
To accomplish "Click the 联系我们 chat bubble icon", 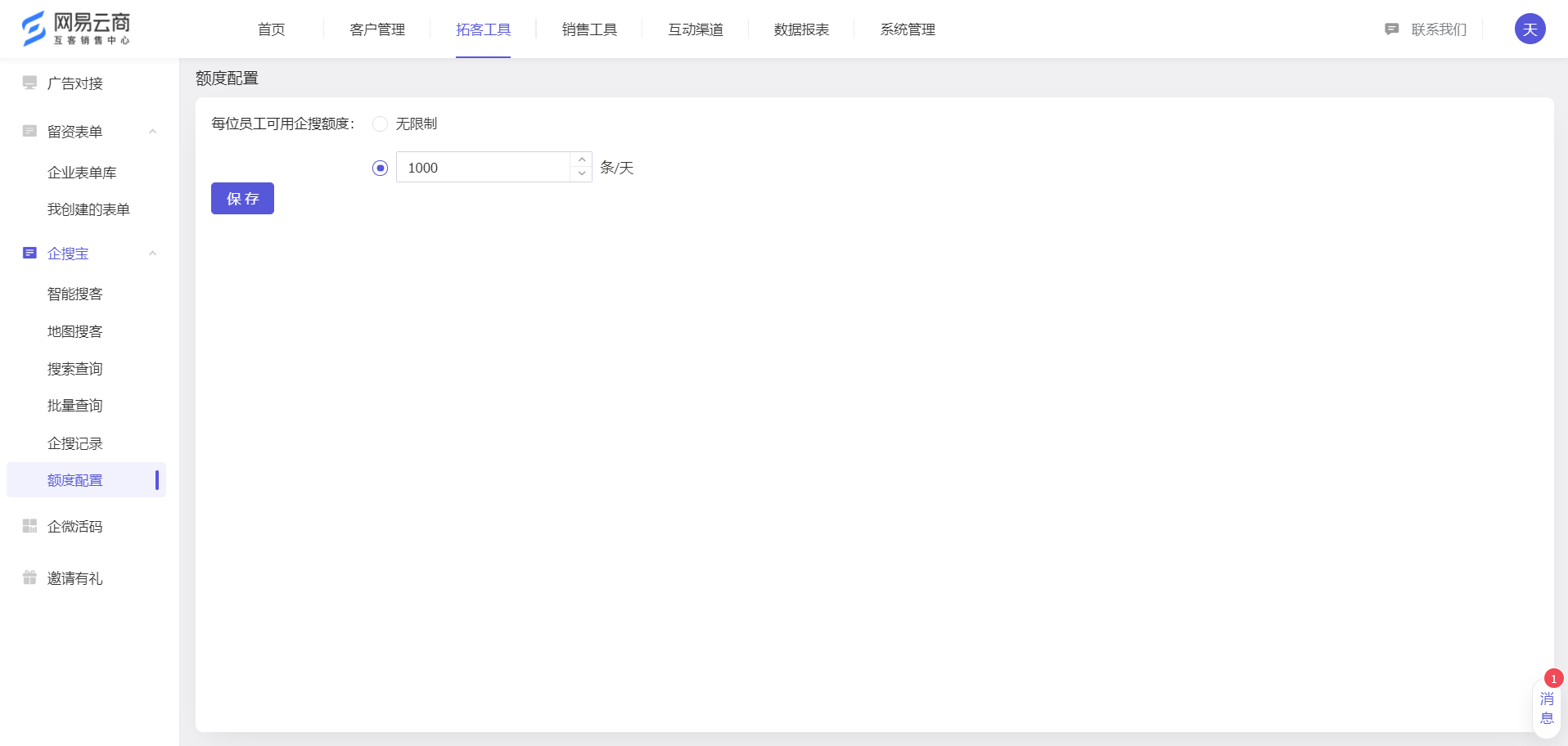I will pyautogui.click(x=1391, y=29).
